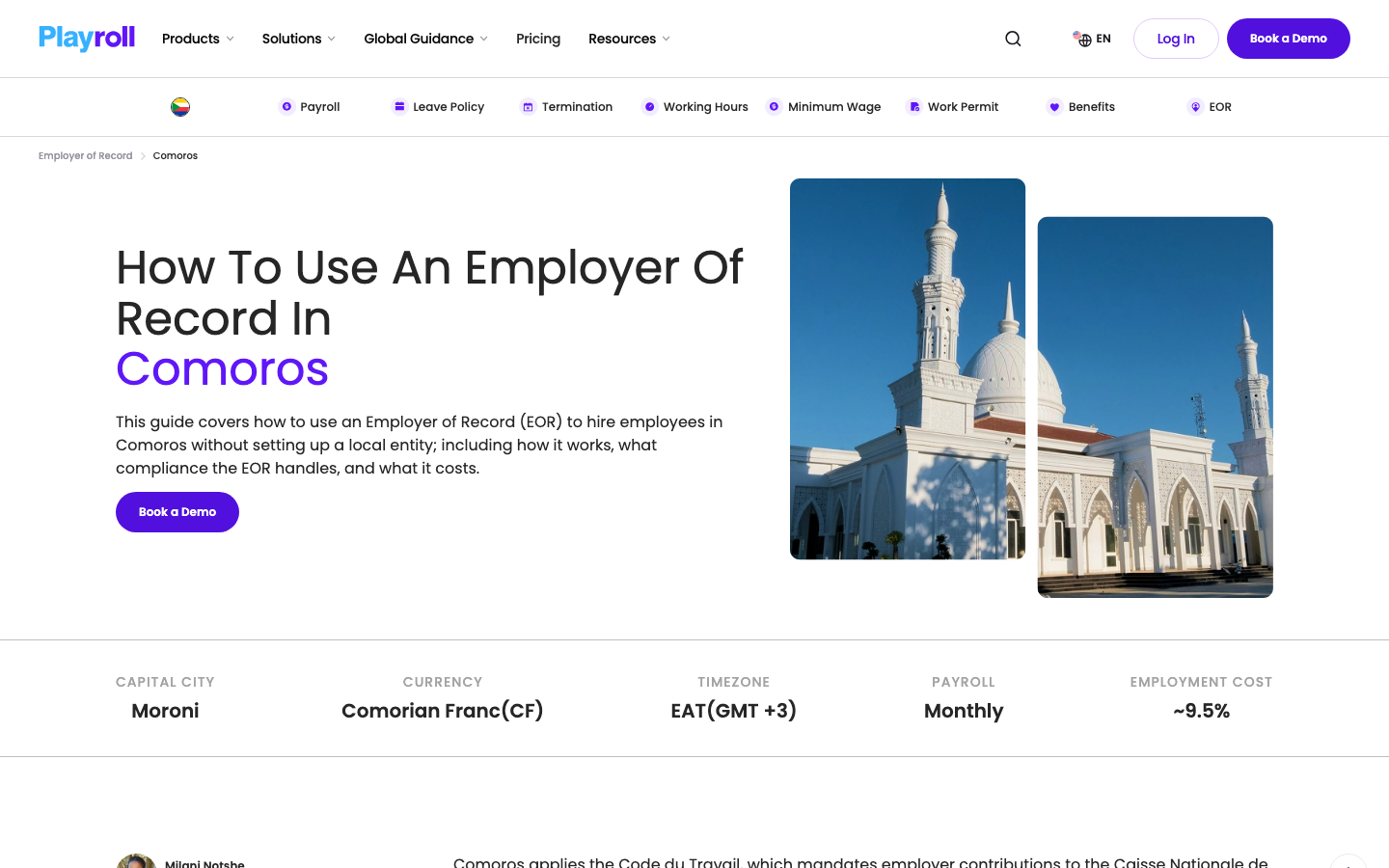This screenshot has height=868, width=1389.
Task: Open the search magnifier icon
Action: tap(1013, 39)
